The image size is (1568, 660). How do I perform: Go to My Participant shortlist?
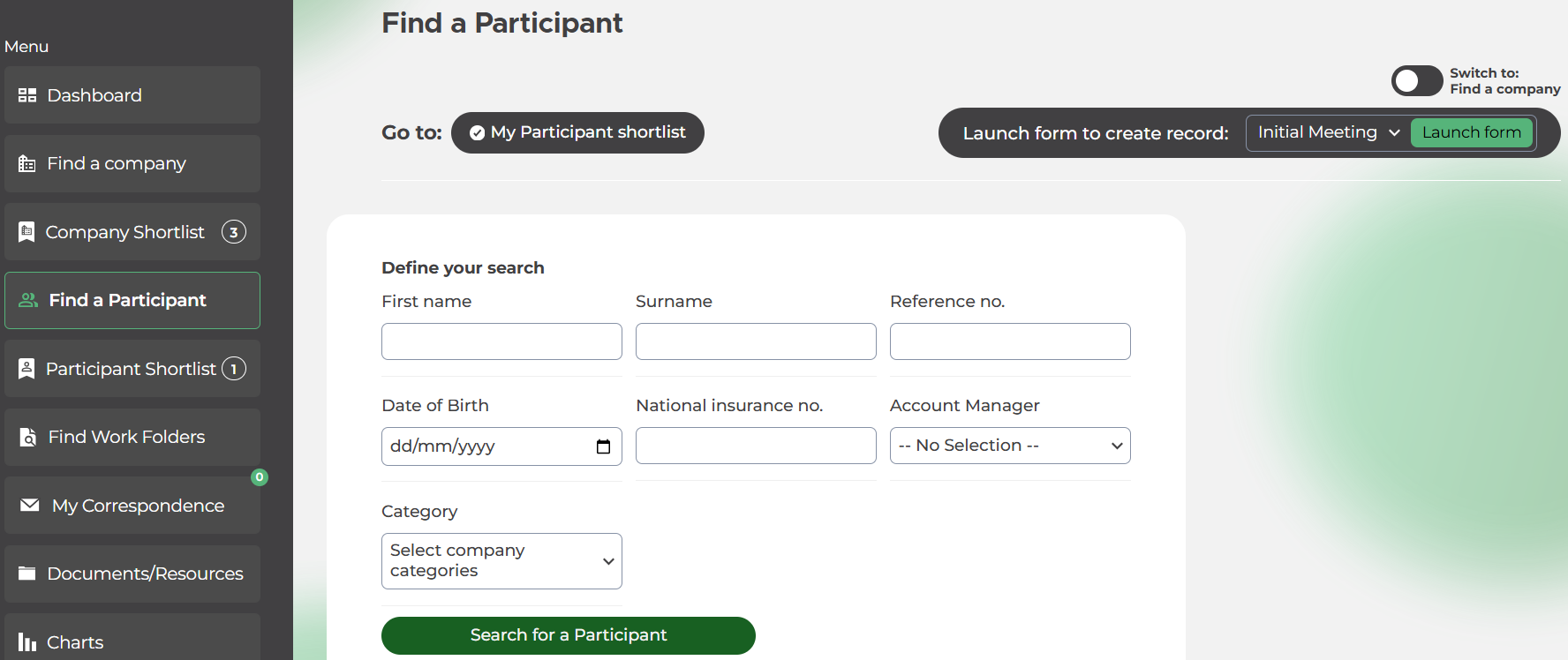pyautogui.click(x=577, y=132)
